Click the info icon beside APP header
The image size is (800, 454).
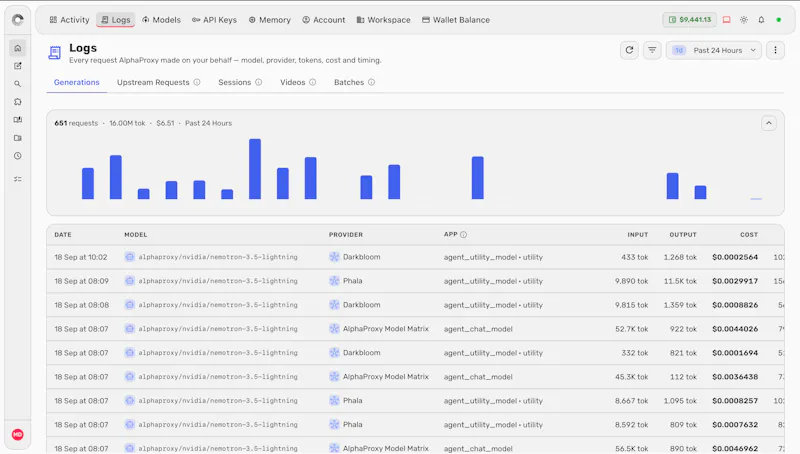[x=463, y=235]
